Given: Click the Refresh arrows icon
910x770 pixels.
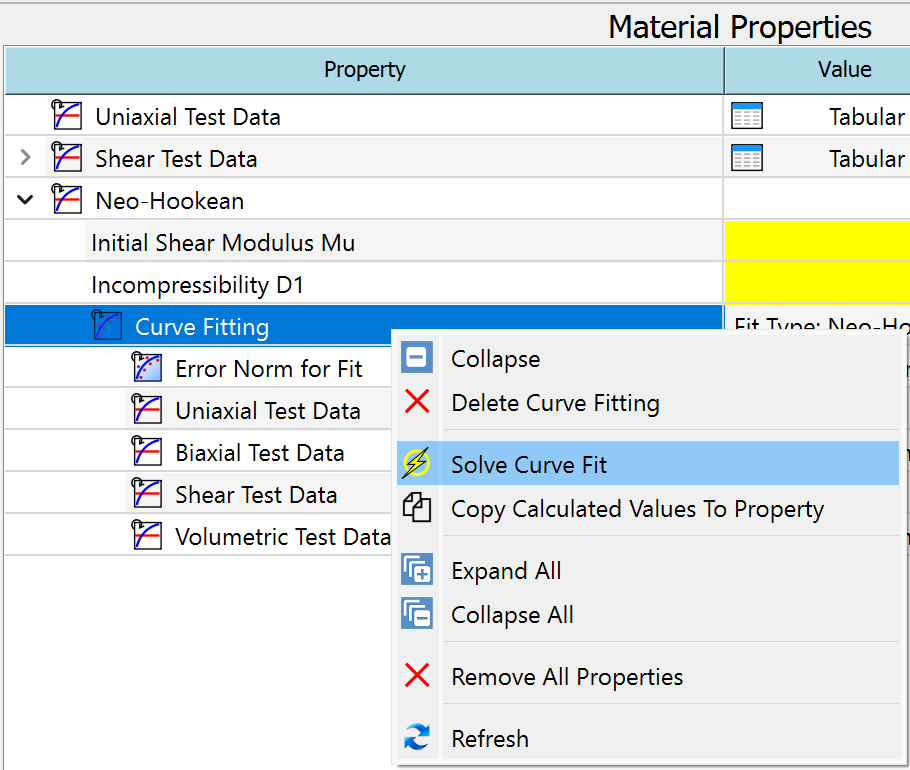Looking at the screenshot, I should pyautogui.click(x=417, y=738).
